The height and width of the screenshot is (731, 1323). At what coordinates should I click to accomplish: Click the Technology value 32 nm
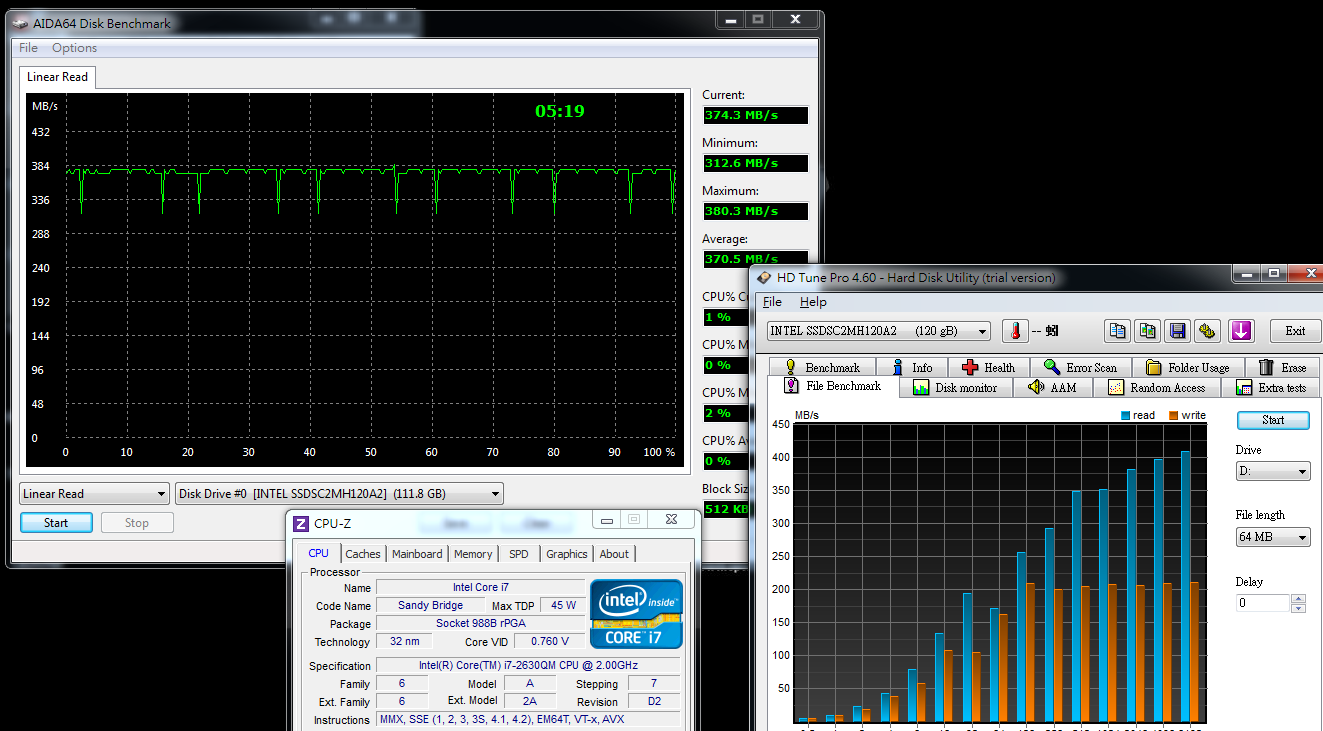404,641
